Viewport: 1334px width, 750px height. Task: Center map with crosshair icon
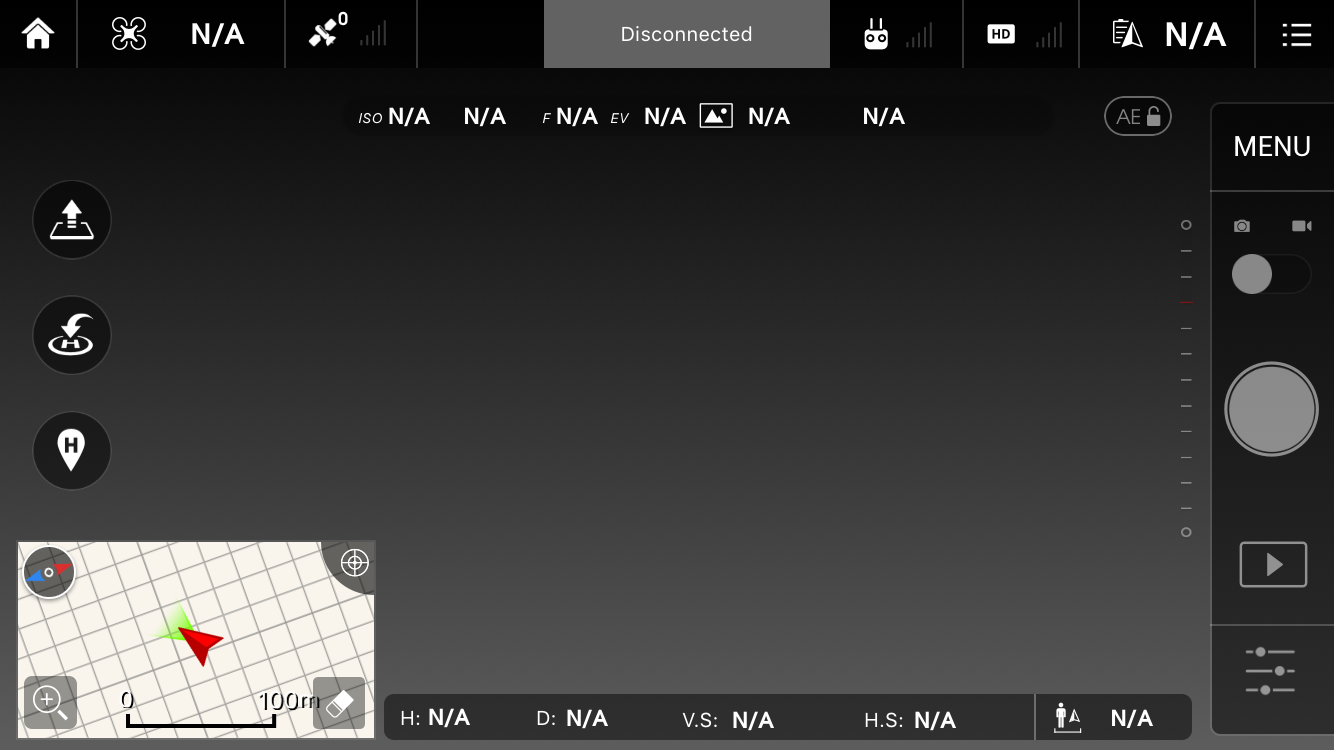pyautogui.click(x=354, y=563)
